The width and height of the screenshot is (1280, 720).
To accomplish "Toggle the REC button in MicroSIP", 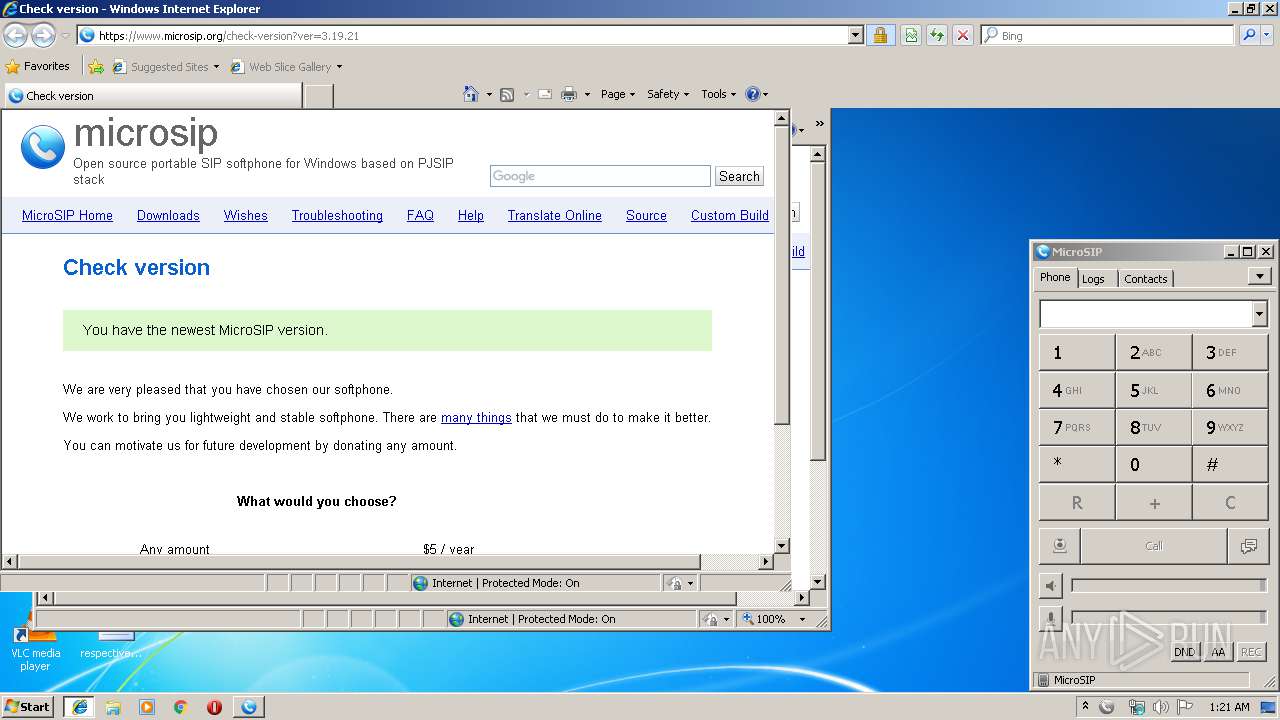I will pyautogui.click(x=1251, y=652).
